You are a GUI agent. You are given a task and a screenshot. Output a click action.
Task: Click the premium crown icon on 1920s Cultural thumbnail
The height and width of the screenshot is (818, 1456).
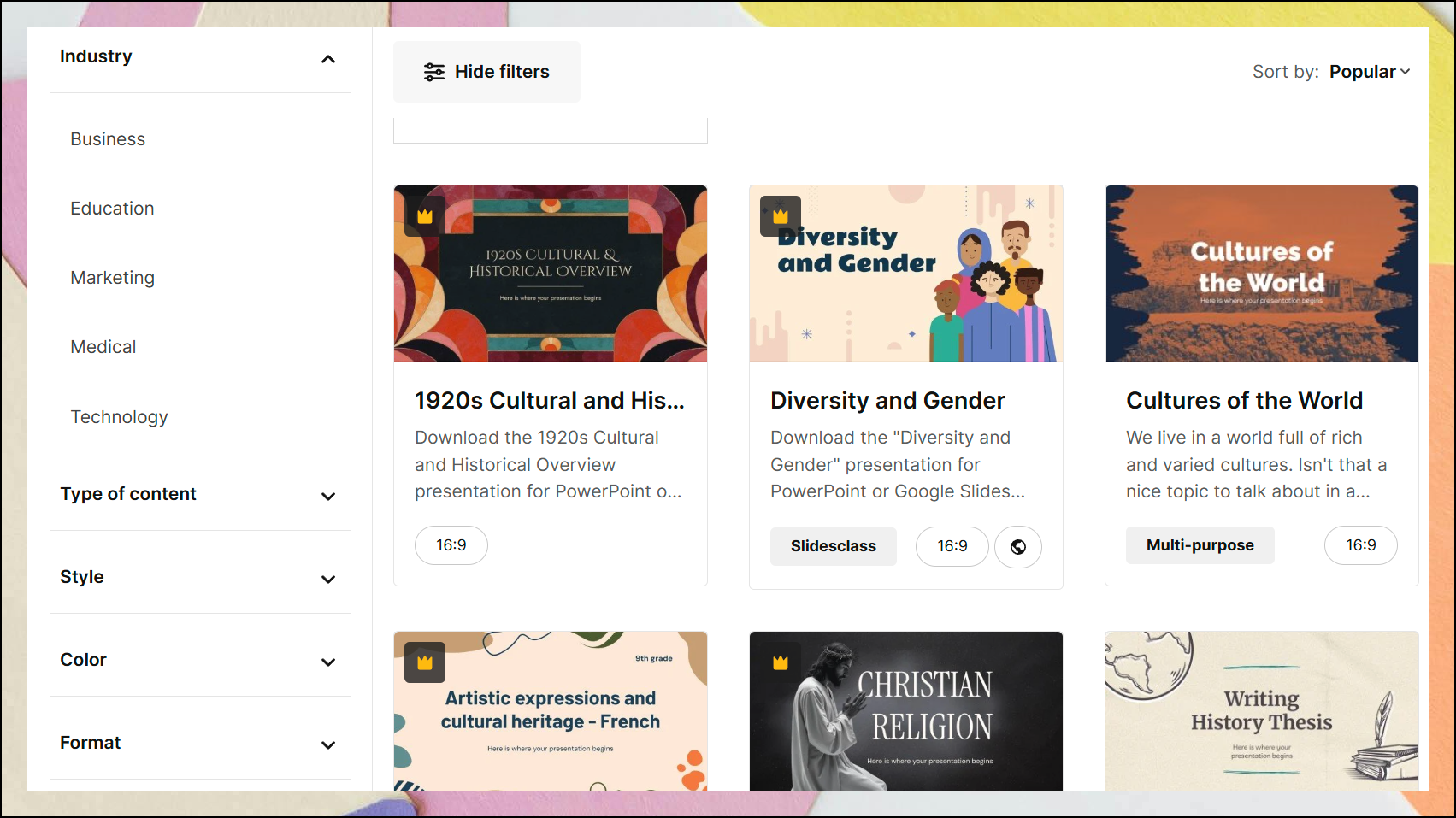click(x=425, y=216)
